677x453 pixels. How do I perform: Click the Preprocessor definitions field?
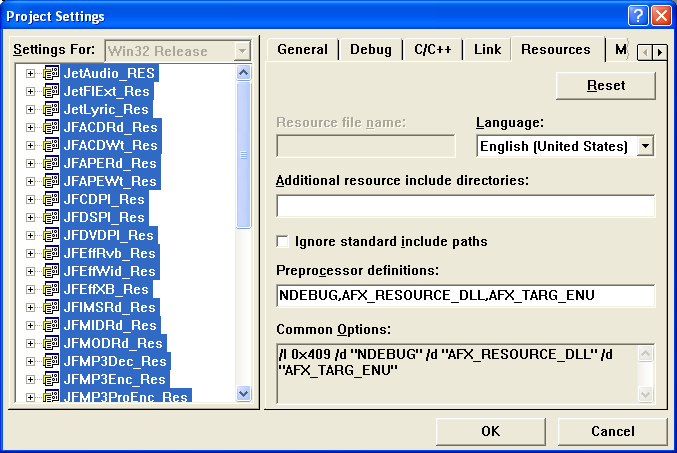[465, 296]
